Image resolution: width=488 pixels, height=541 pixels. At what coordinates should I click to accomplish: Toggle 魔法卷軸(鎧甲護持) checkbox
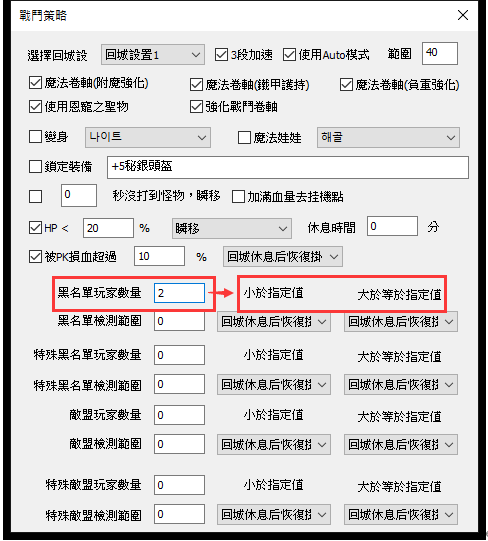pyautogui.click(x=196, y=85)
